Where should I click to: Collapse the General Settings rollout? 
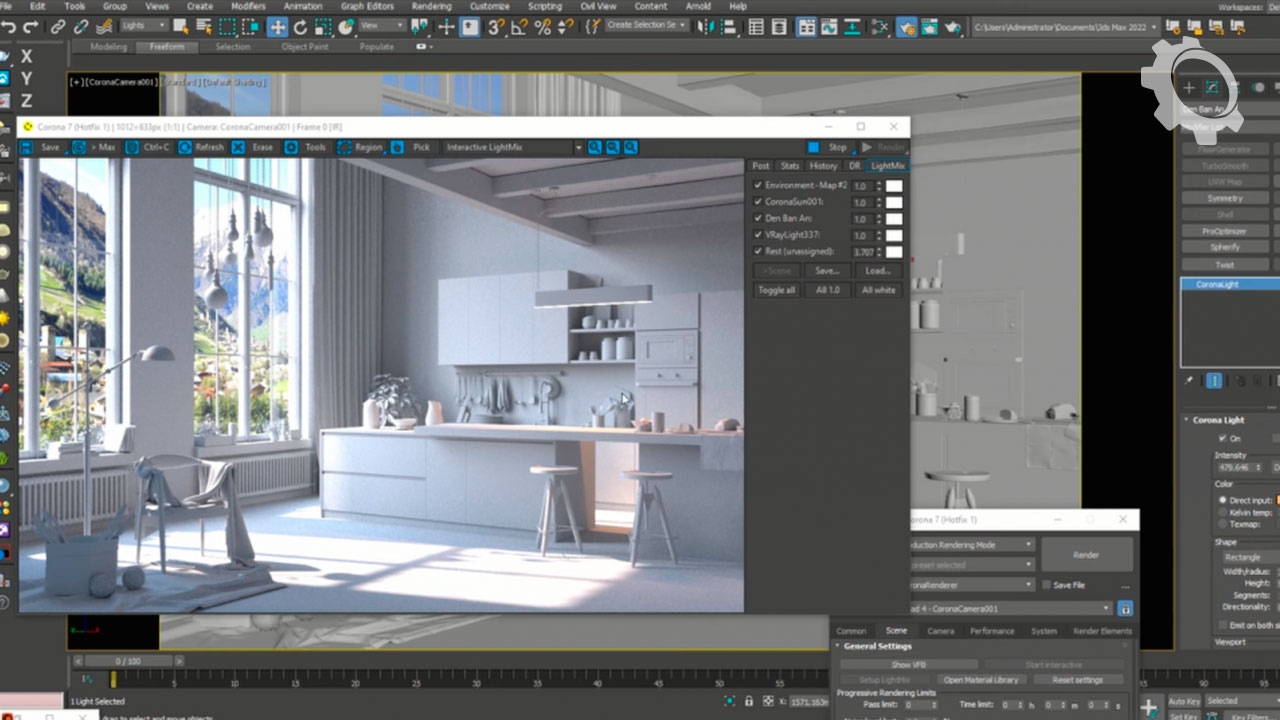point(880,646)
